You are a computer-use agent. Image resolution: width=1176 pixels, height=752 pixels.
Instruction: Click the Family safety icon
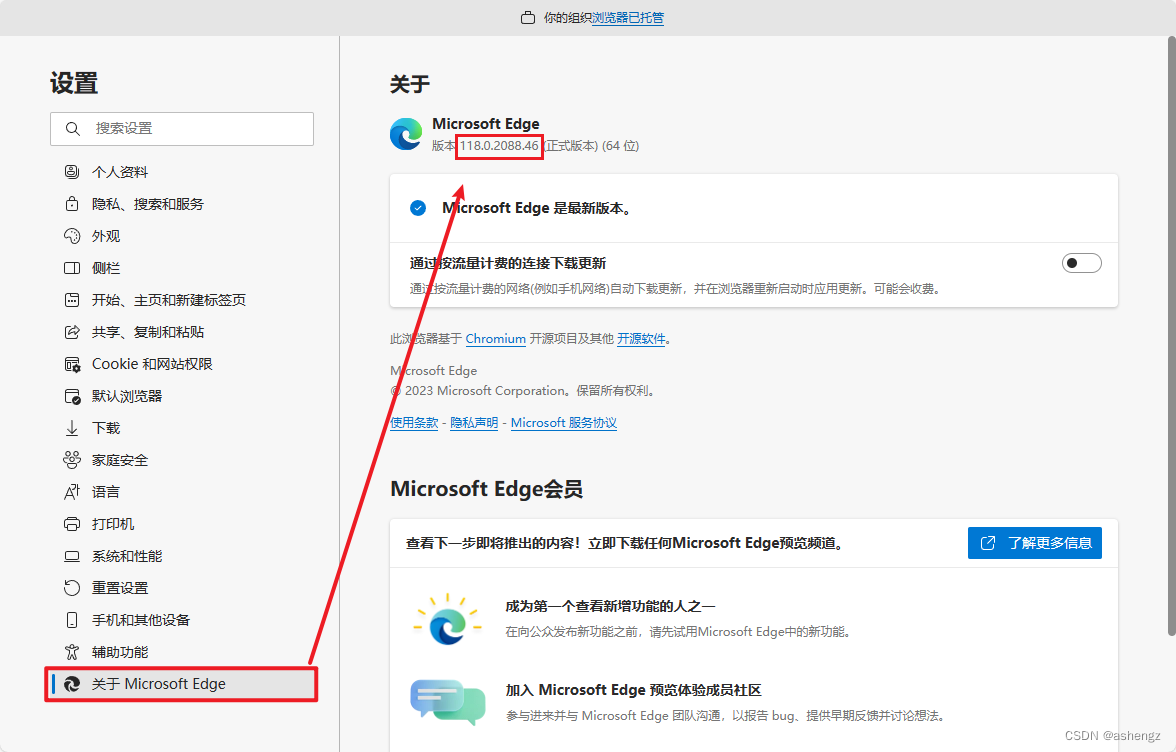[x=72, y=460]
